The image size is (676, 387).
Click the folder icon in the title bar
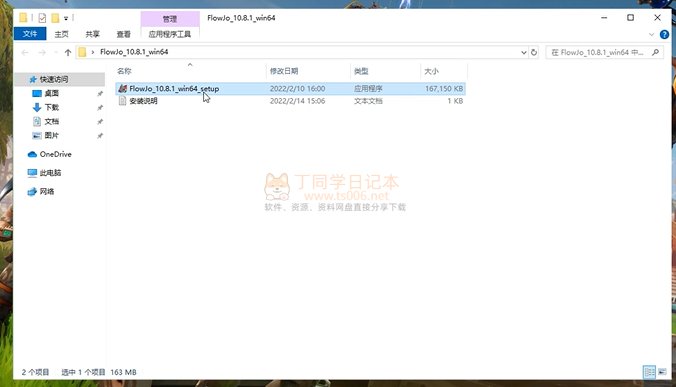pos(23,18)
